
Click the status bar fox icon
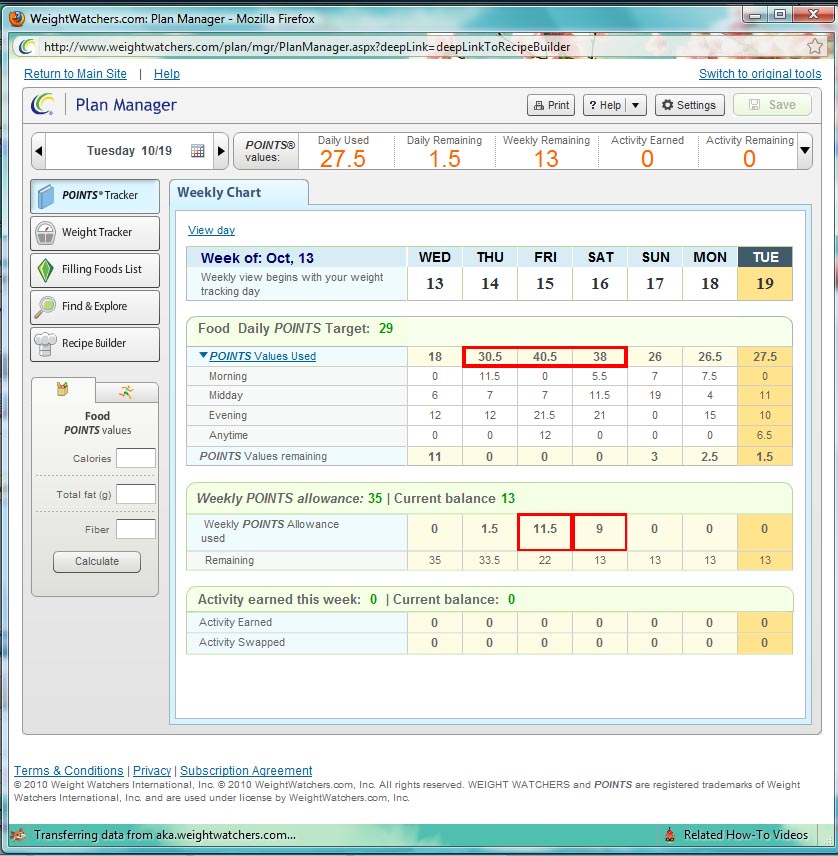click(x=19, y=835)
